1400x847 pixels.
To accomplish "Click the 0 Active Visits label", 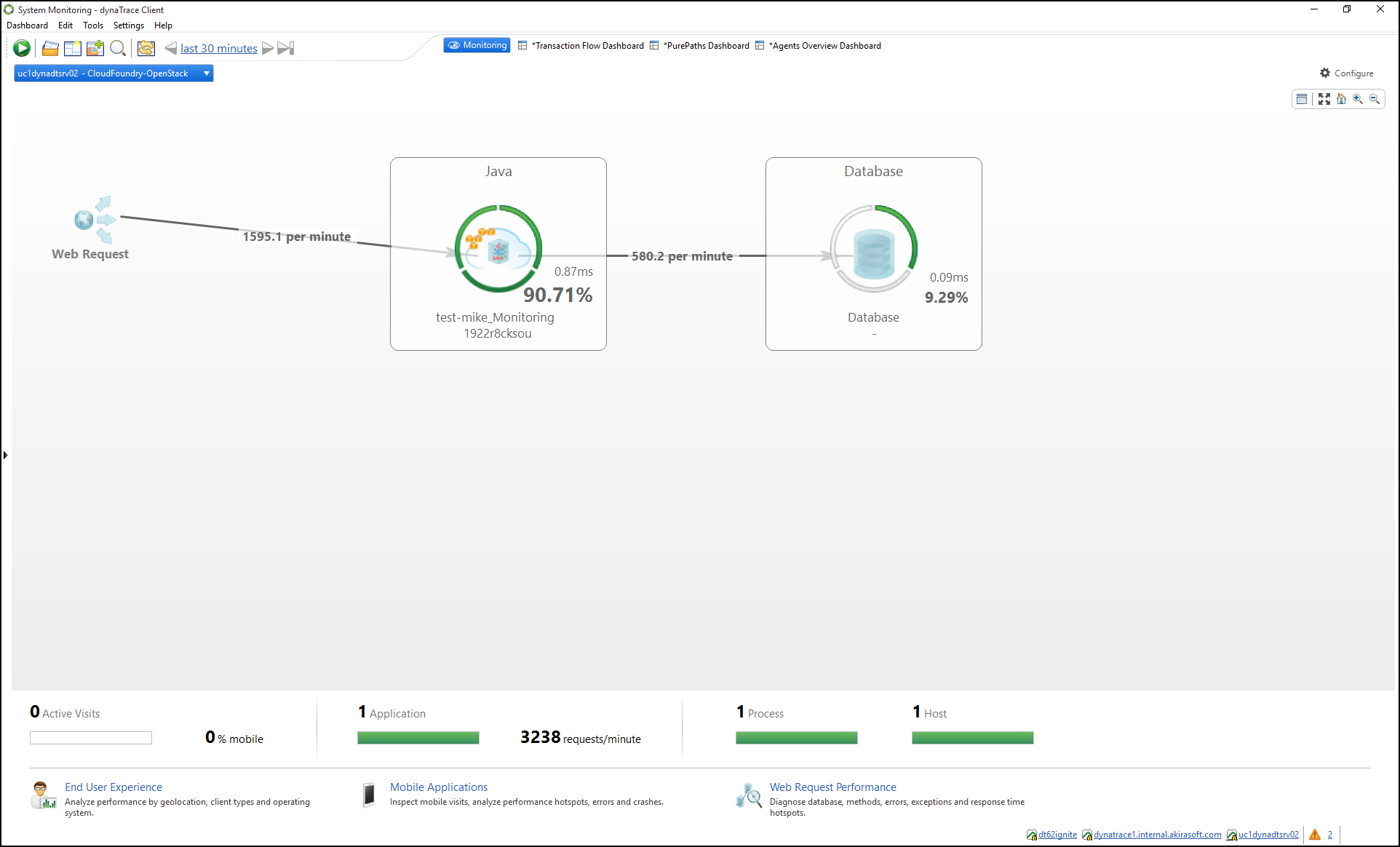I will [x=65, y=712].
